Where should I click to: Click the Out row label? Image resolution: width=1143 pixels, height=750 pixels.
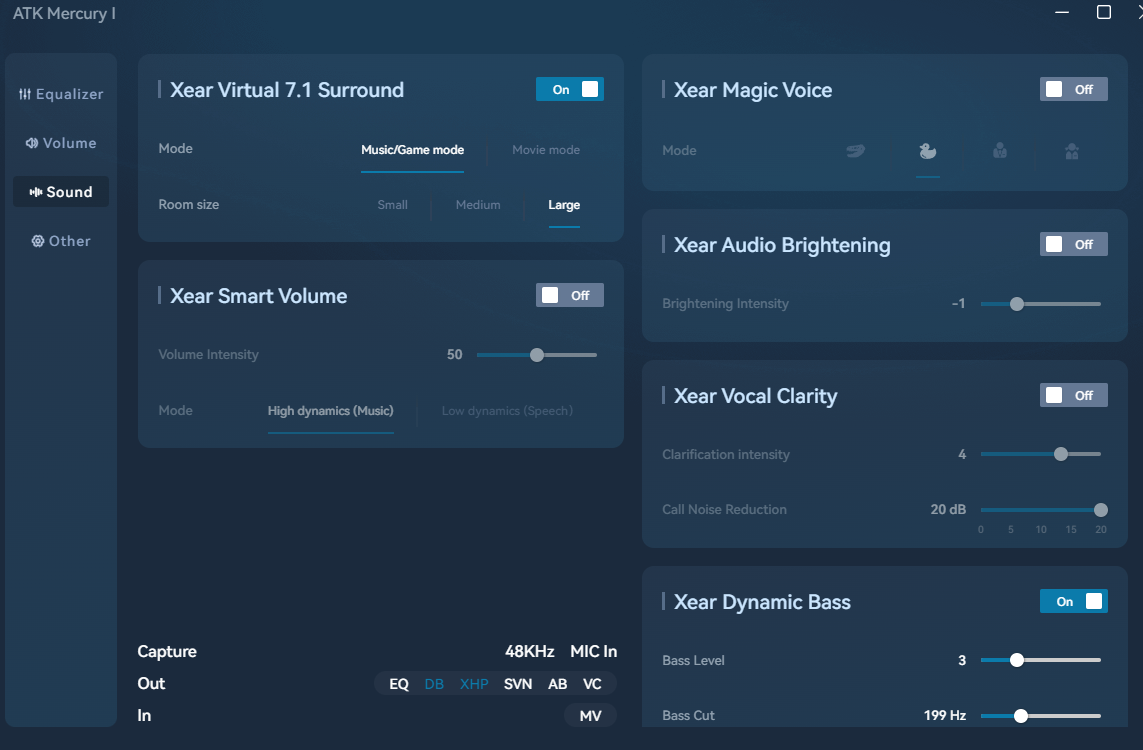point(151,684)
